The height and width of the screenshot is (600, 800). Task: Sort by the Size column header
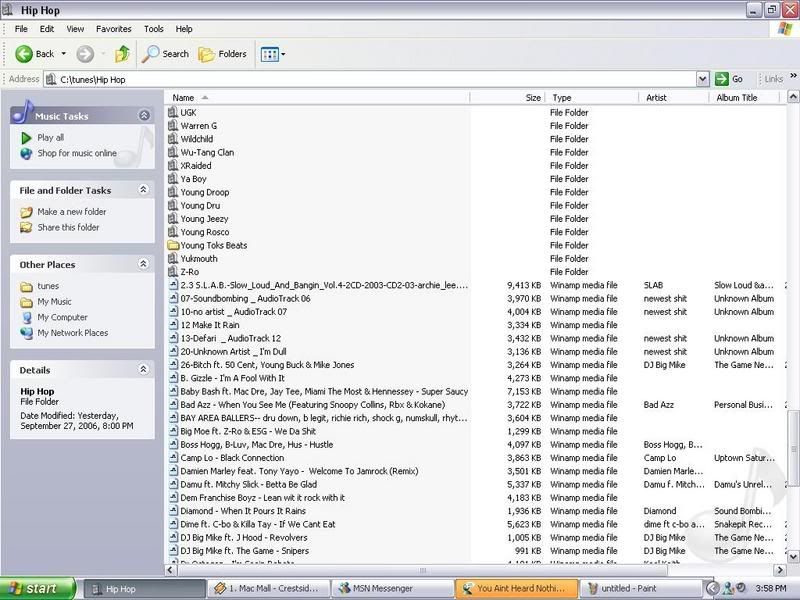click(x=507, y=97)
